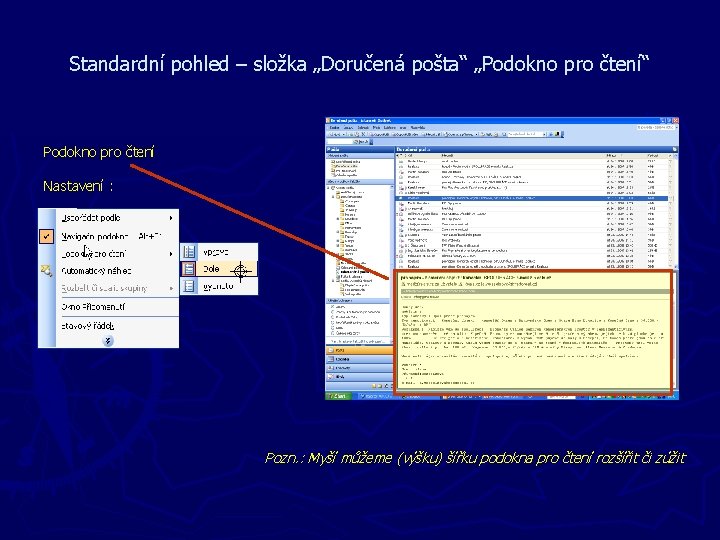
Task: Open the Úkoly navigation button in Outlook
Action: 360,377
